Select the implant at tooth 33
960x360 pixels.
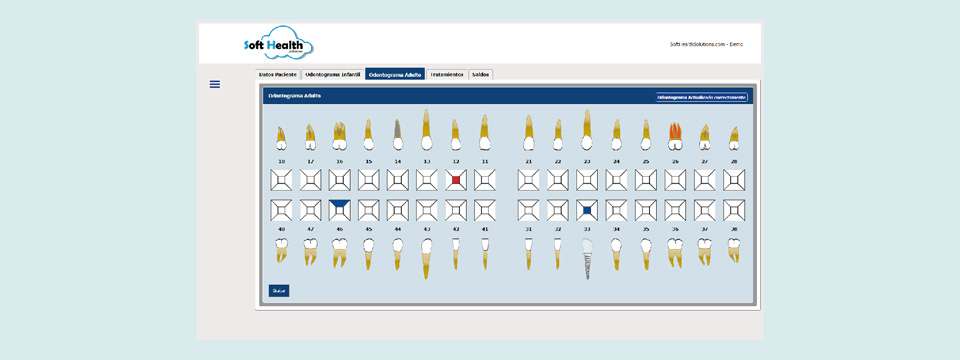[x=587, y=258]
